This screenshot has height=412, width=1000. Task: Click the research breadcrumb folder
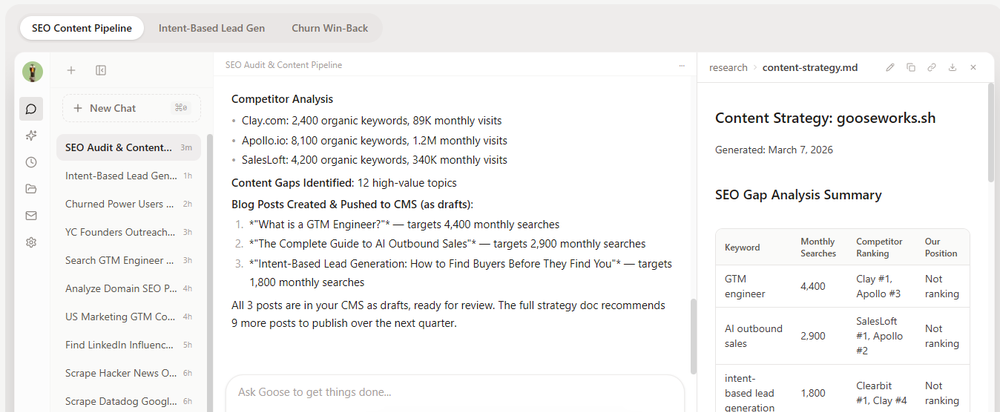click(x=728, y=68)
